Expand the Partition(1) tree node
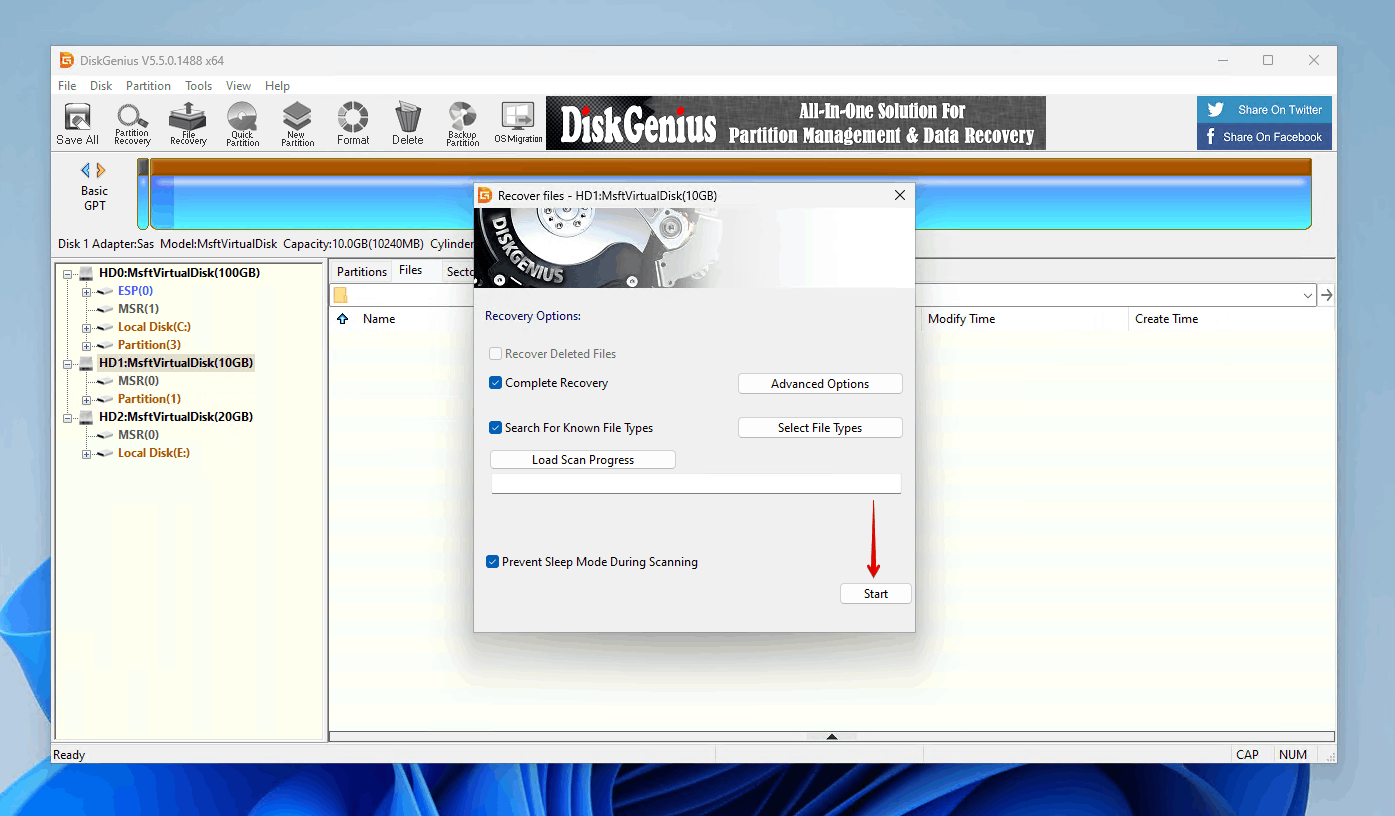The height and width of the screenshot is (816, 1395). [87, 399]
